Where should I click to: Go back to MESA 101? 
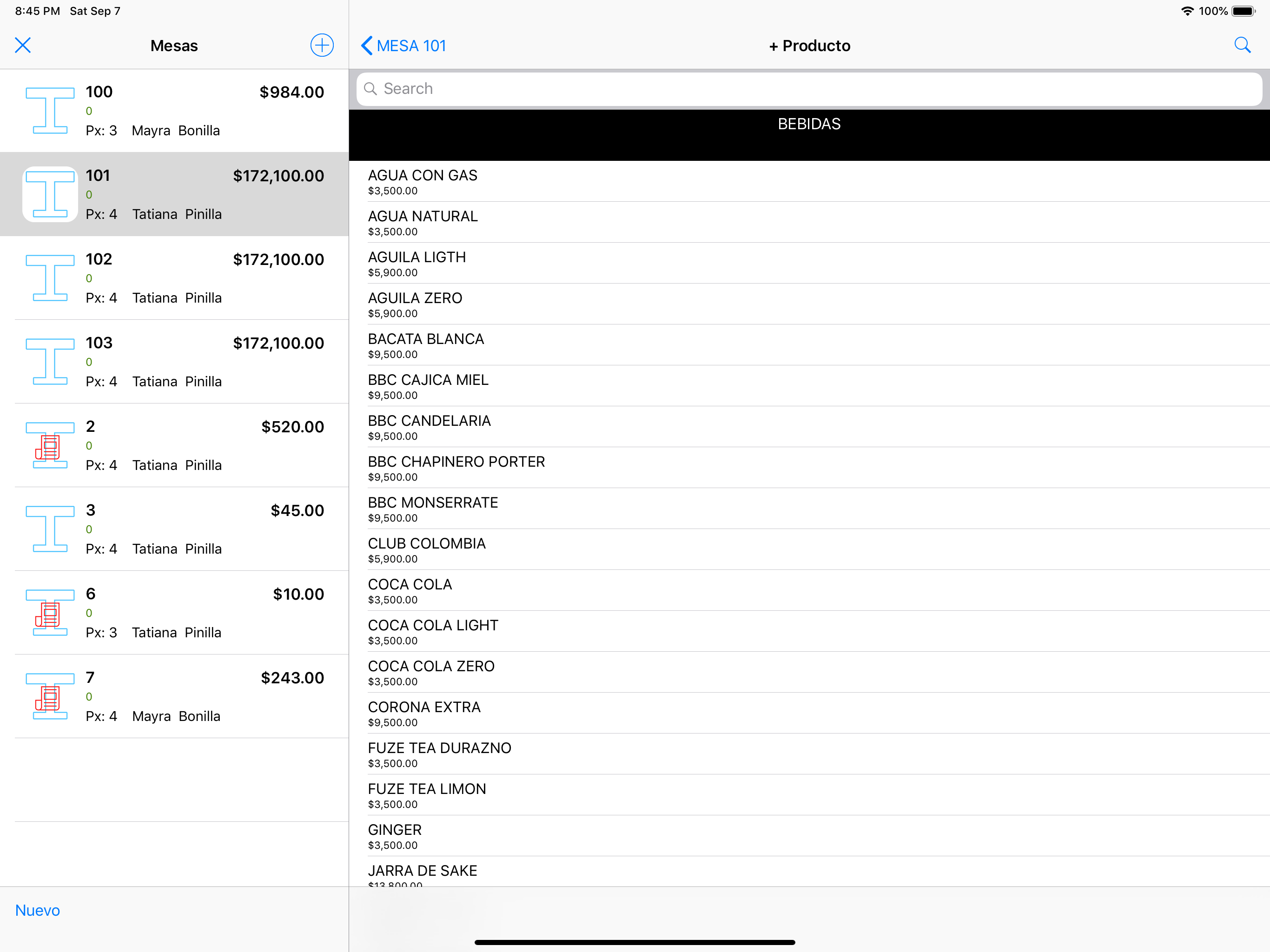pos(403,46)
